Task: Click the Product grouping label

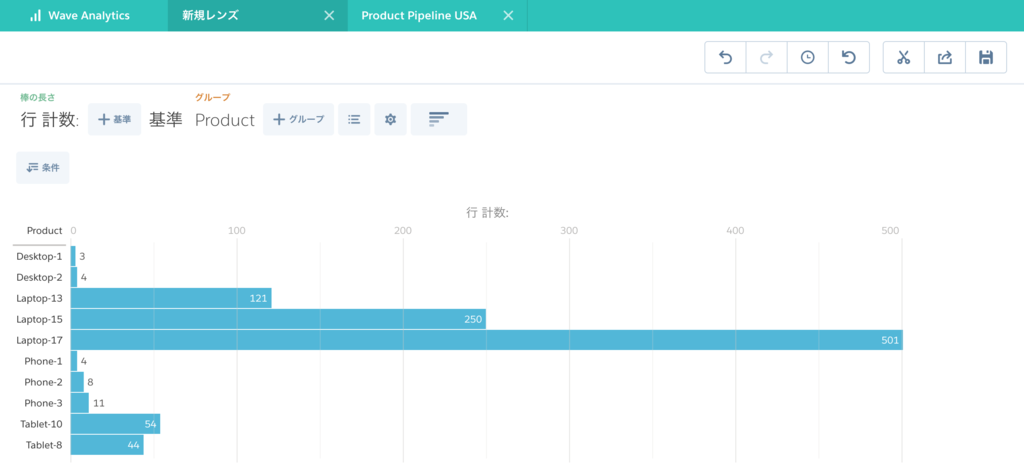Action: pyautogui.click(x=225, y=120)
